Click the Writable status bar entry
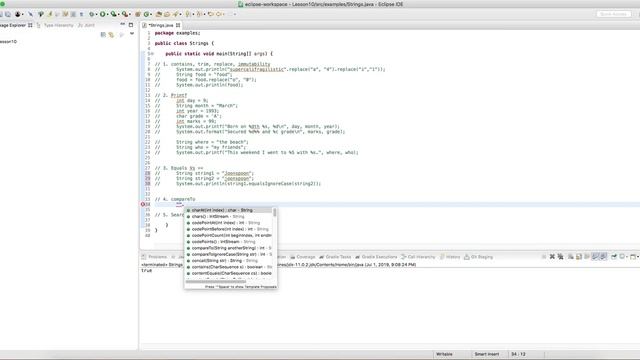 (x=444, y=354)
